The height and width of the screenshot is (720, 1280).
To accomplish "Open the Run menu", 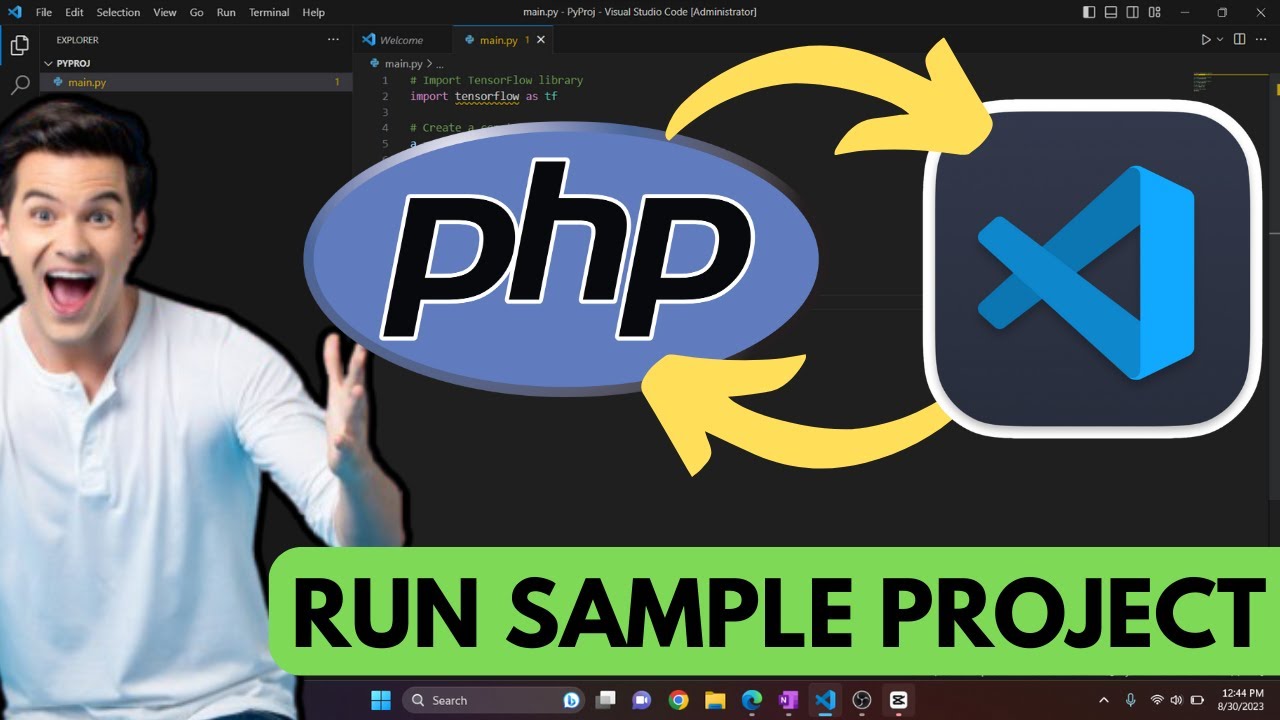I will click(226, 12).
